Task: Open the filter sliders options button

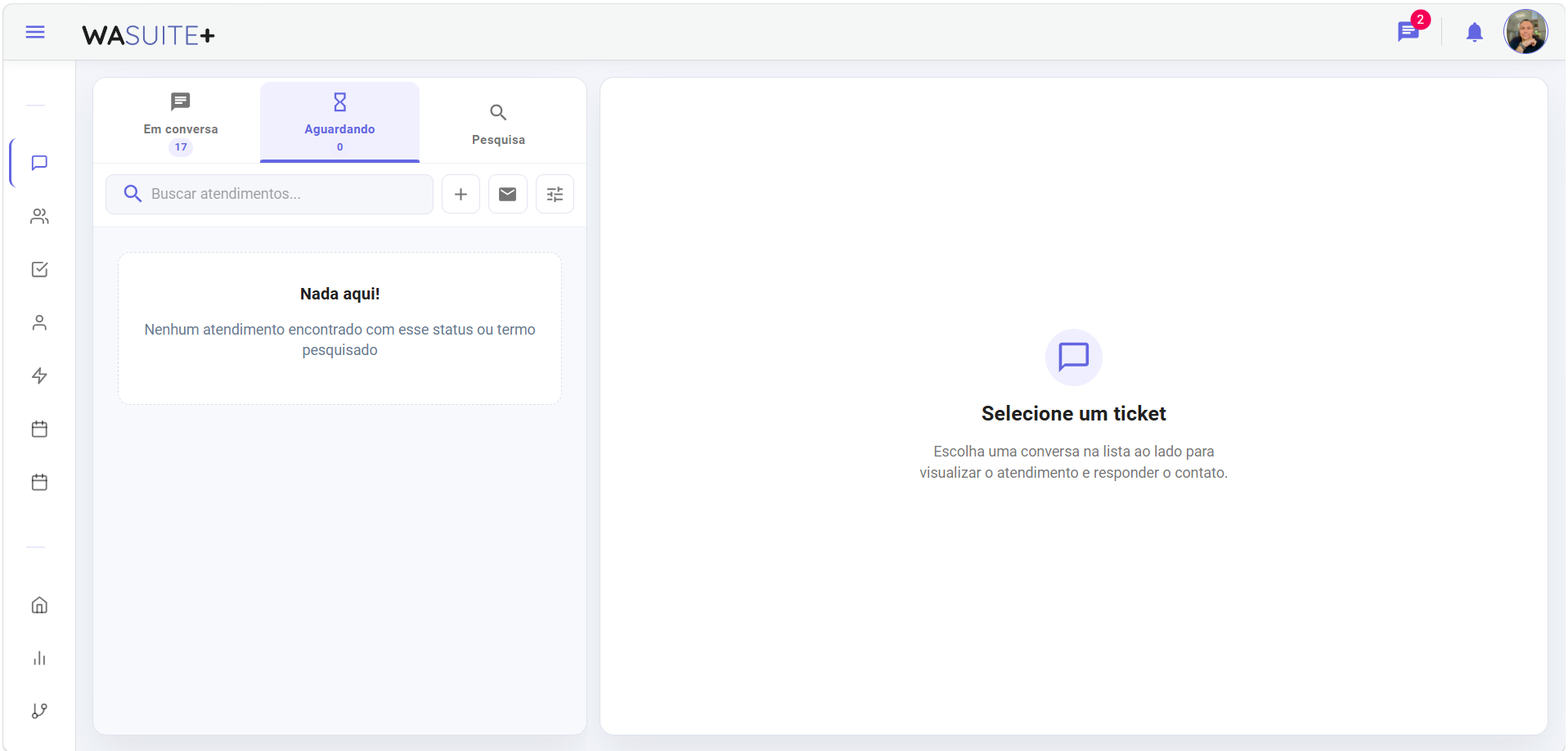Action: tap(555, 194)
